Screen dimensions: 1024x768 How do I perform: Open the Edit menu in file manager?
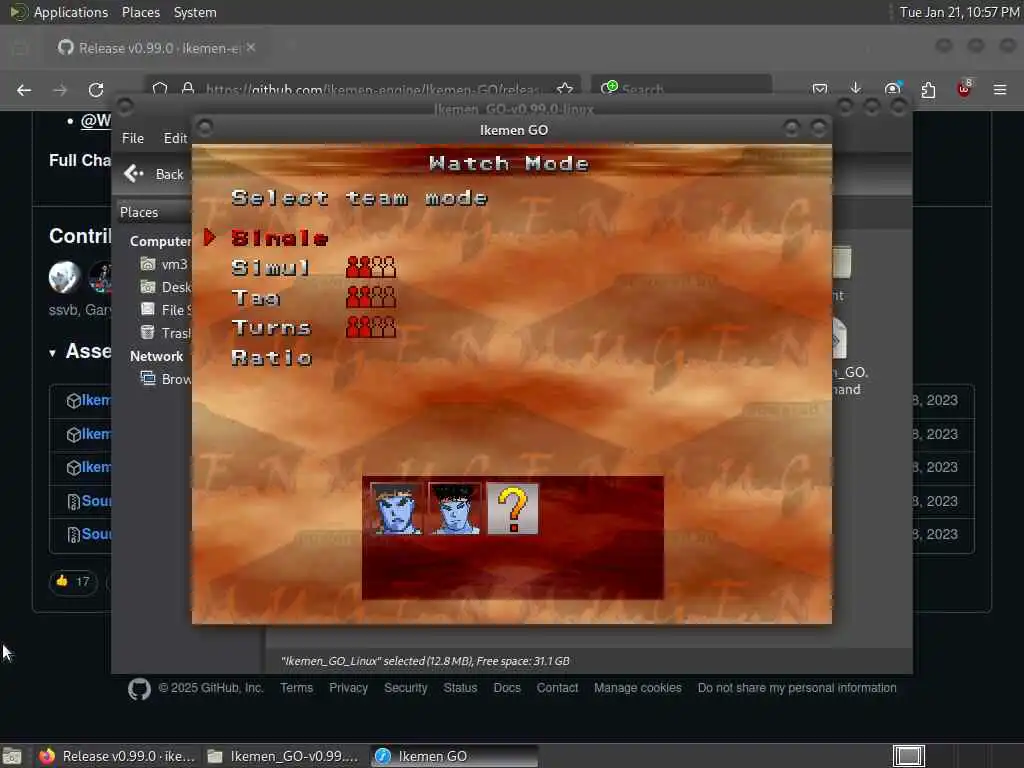(174, 138)
